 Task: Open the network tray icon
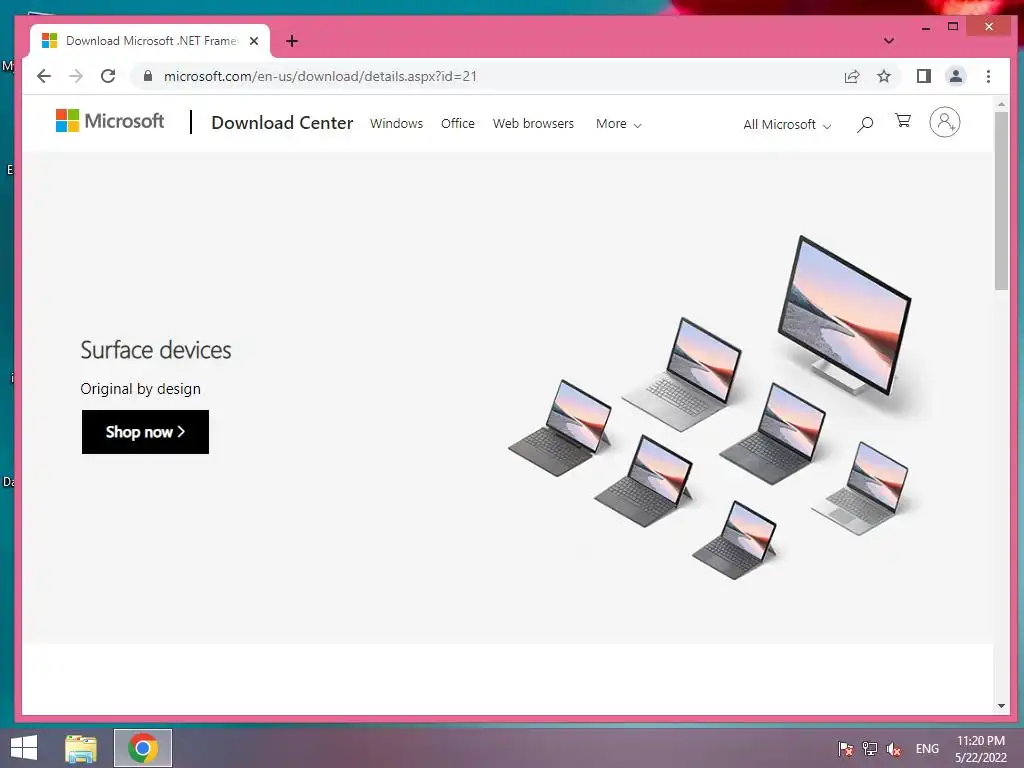(870, 749)
